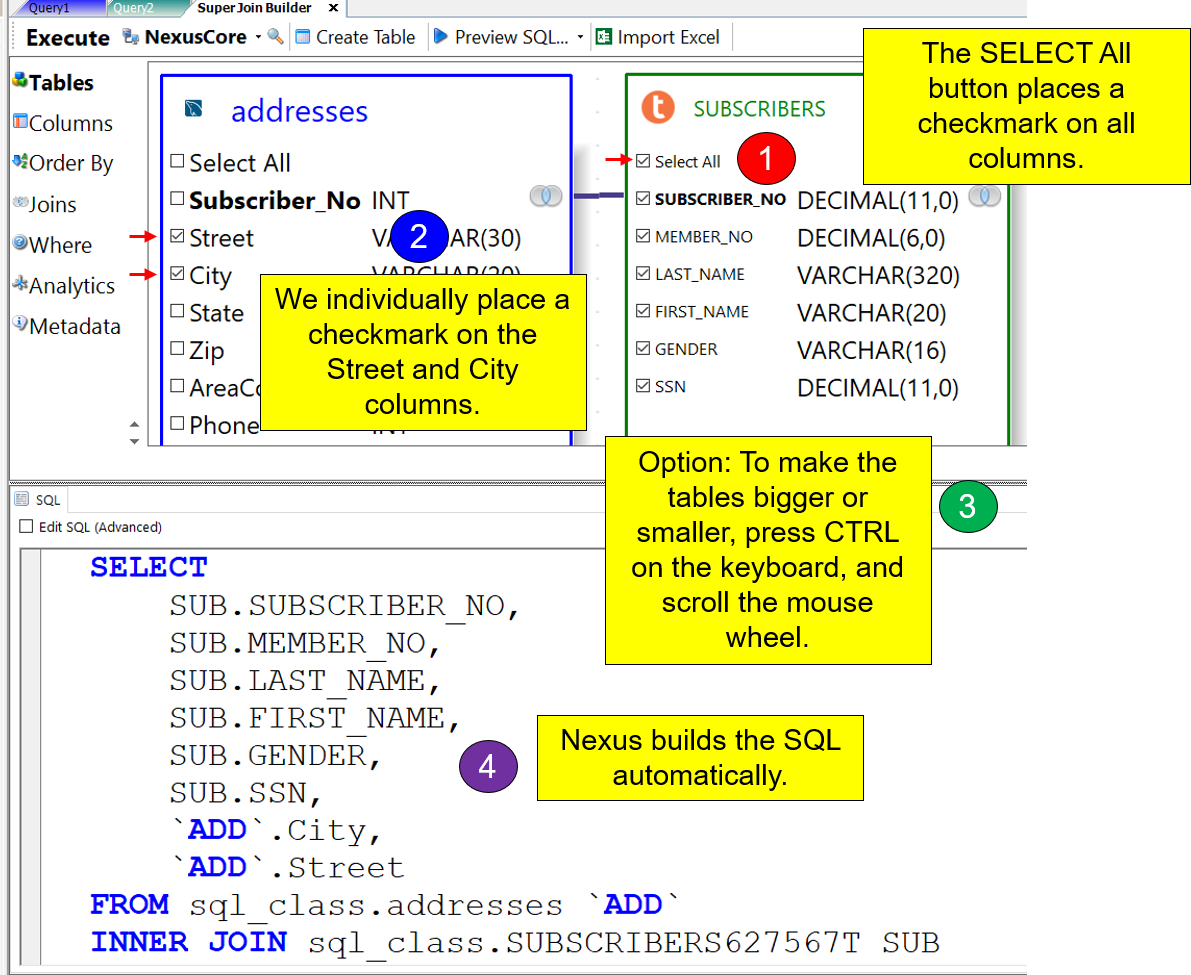Image resolution: width=1191 pixels, height=975 pixels.
Task: Click the join icon on SUBSCRIBER_NO DECIMAL row
Action: click(x=984, y=196)
